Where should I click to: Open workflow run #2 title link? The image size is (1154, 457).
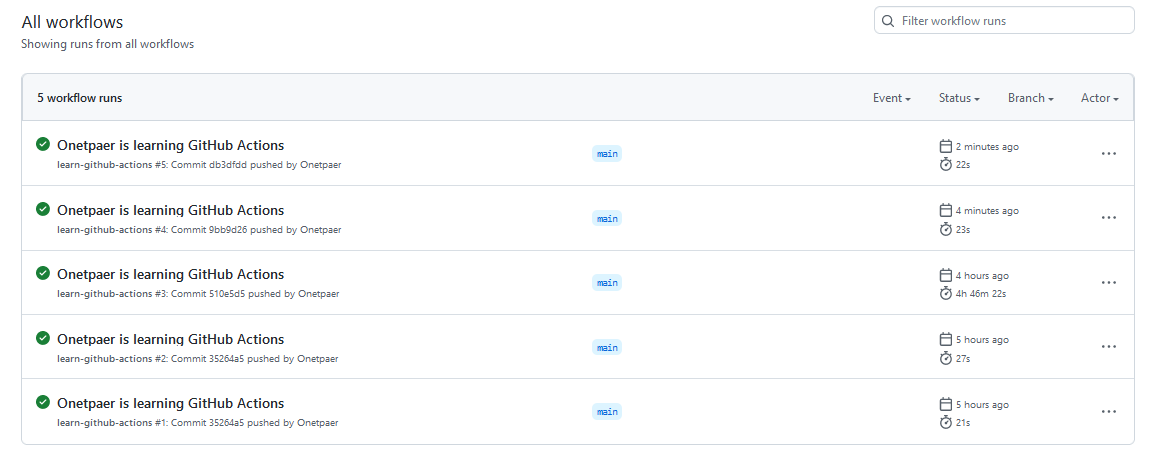(171, 339)
